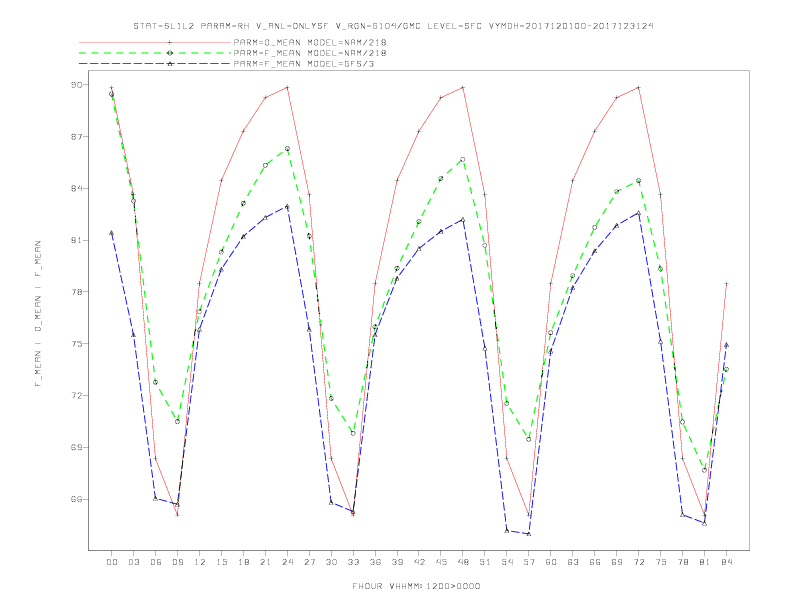Screen dimensions: 792x612
Task: Click x-axis forecast hour label 33
Action: pyautogui.click(x=353, y=562)
